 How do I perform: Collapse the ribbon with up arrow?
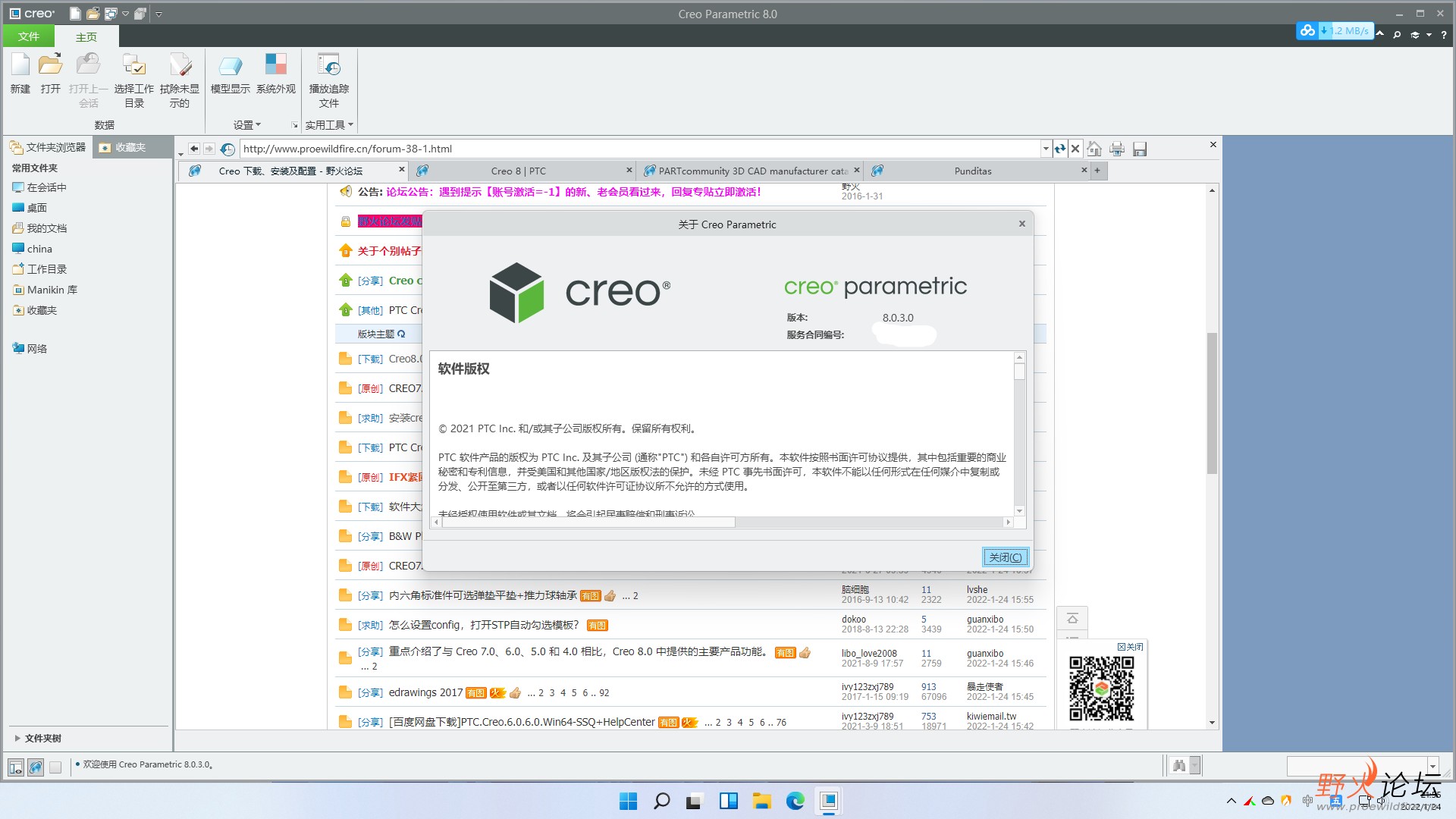pyautogui.click(x=1380, y=33)
